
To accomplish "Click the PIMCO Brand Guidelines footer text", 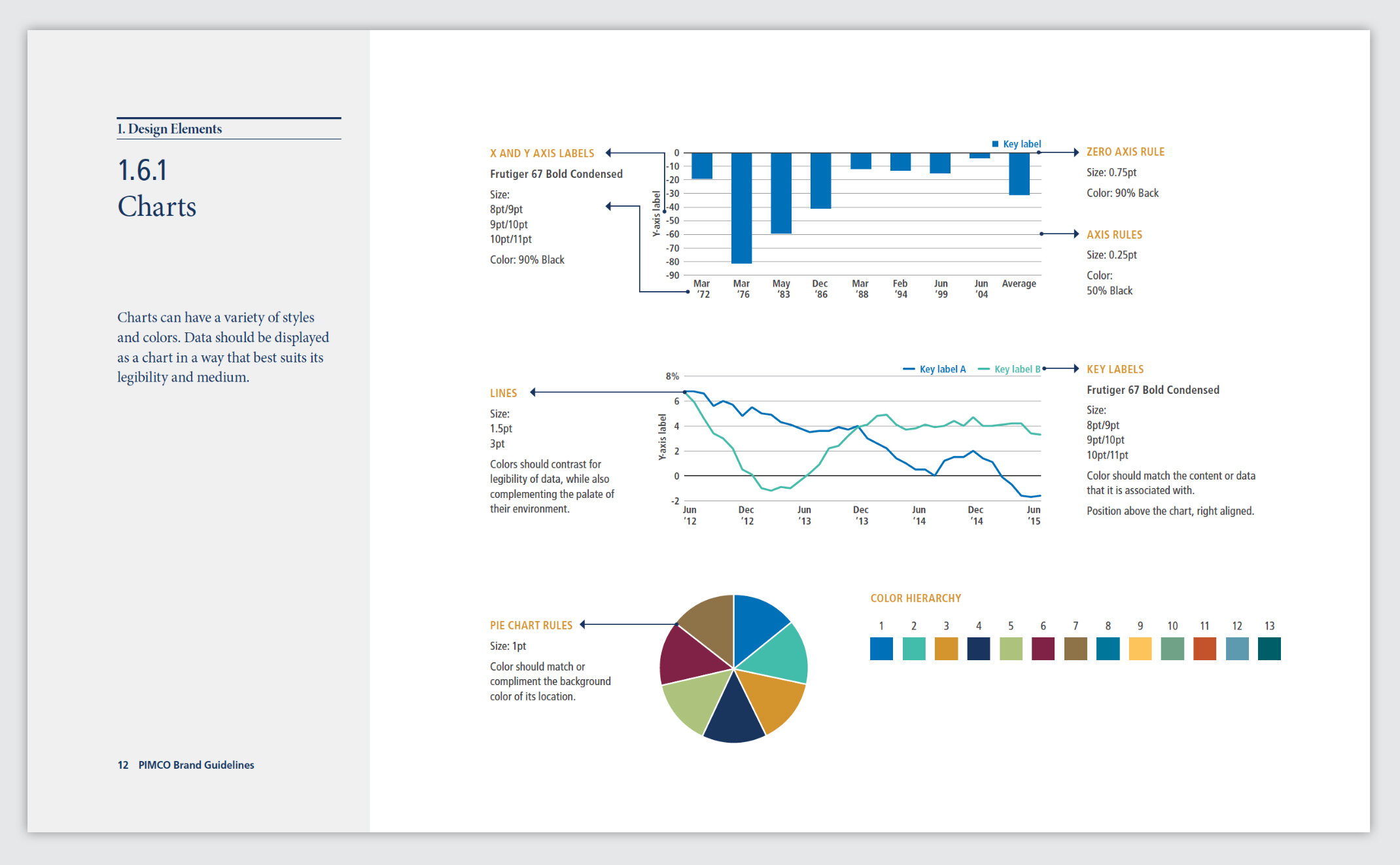I will 196,765.
